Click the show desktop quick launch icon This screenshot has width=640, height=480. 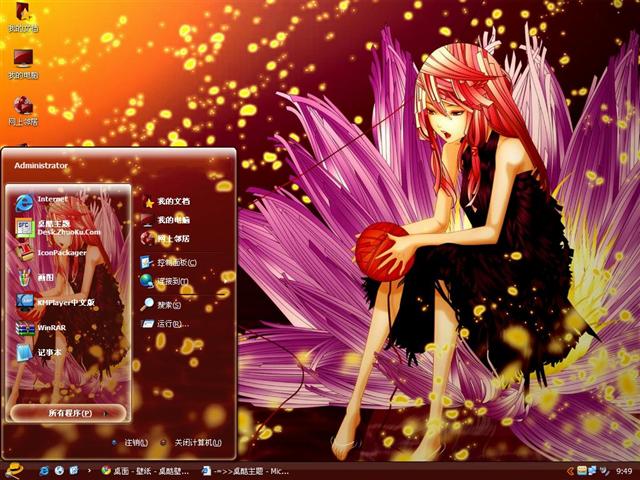(74, 471)
